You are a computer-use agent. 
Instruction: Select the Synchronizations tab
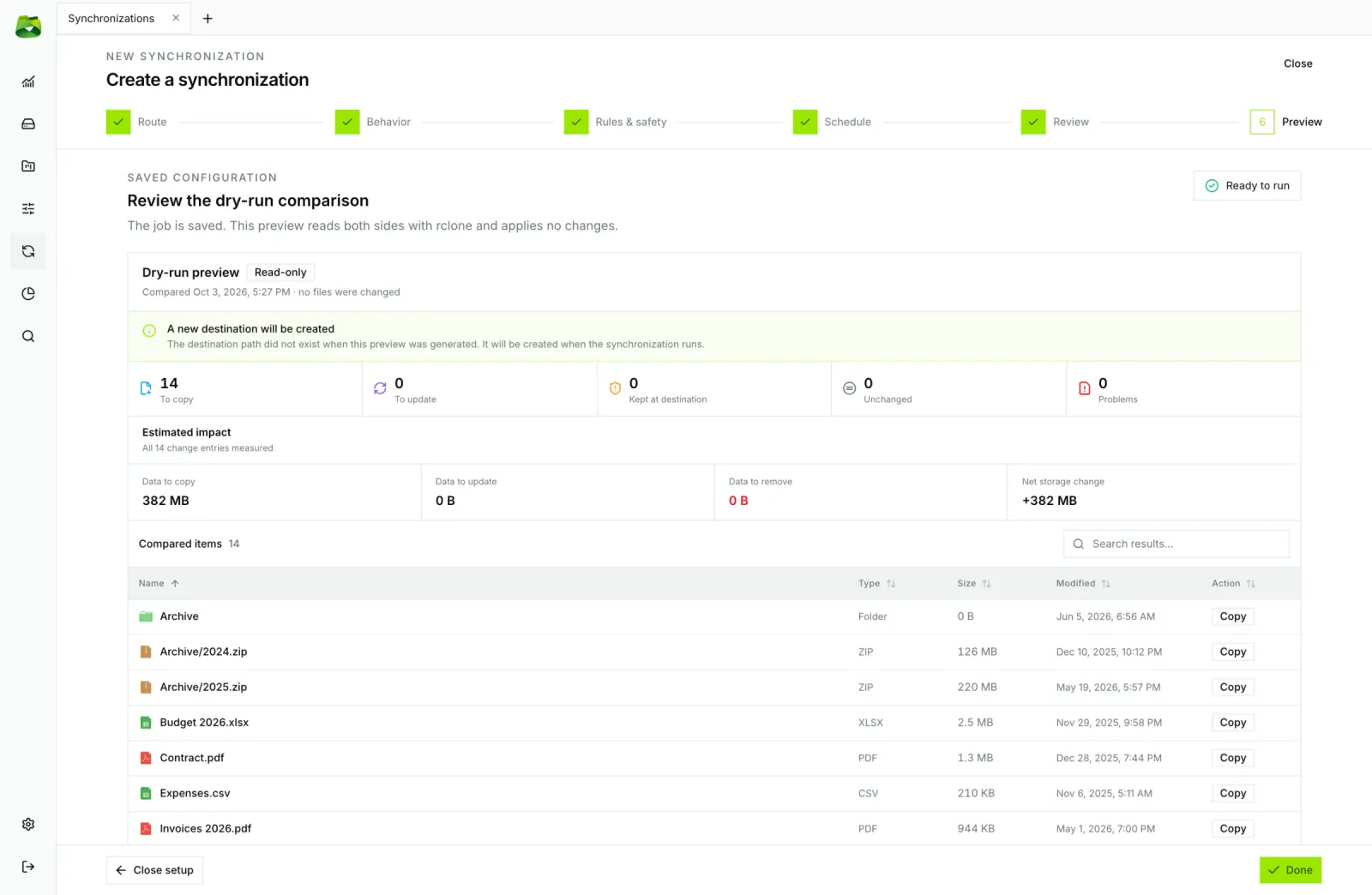tap(111, 18)
